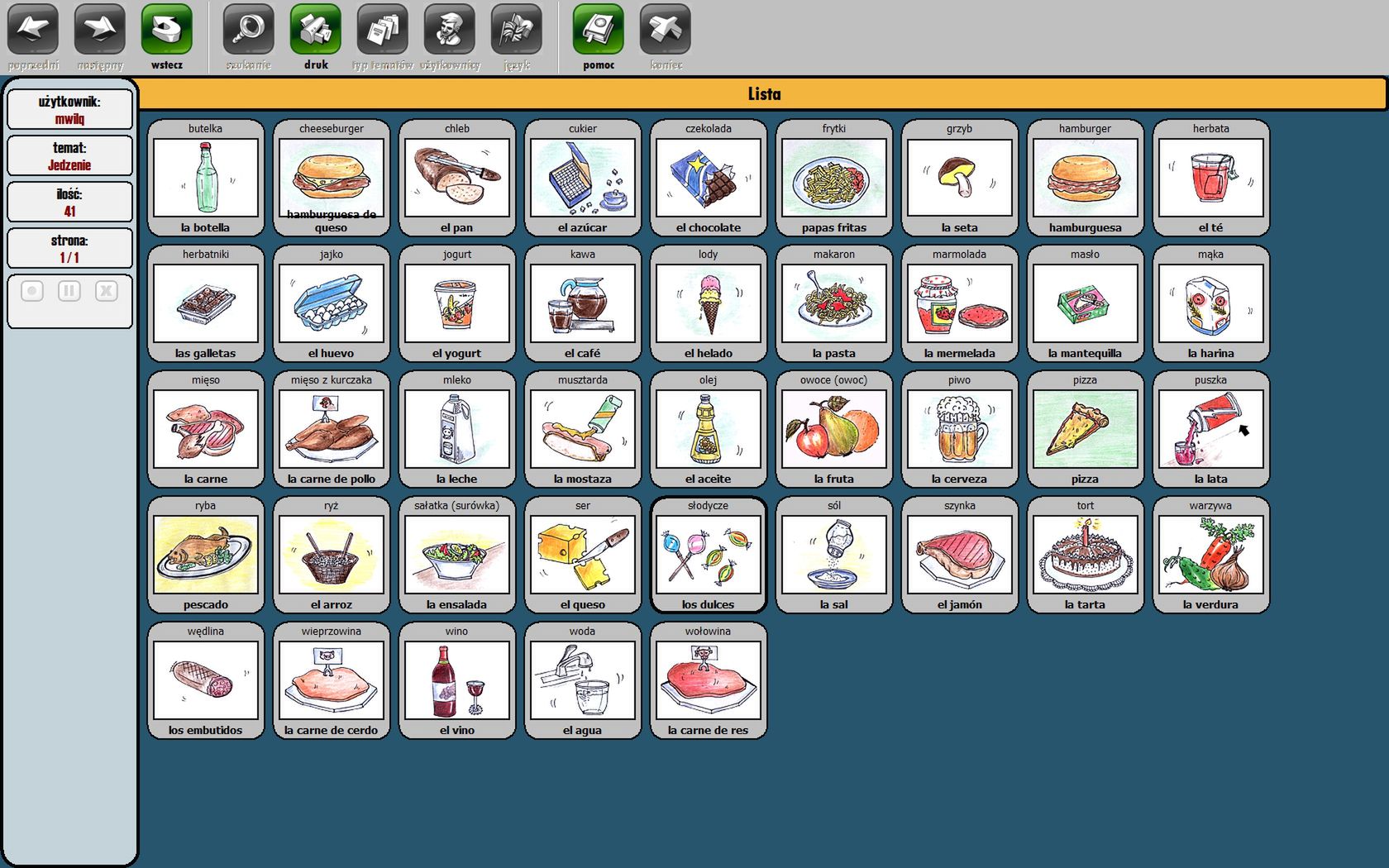Select the słodycze los dulces card

(x=709, y=555)
